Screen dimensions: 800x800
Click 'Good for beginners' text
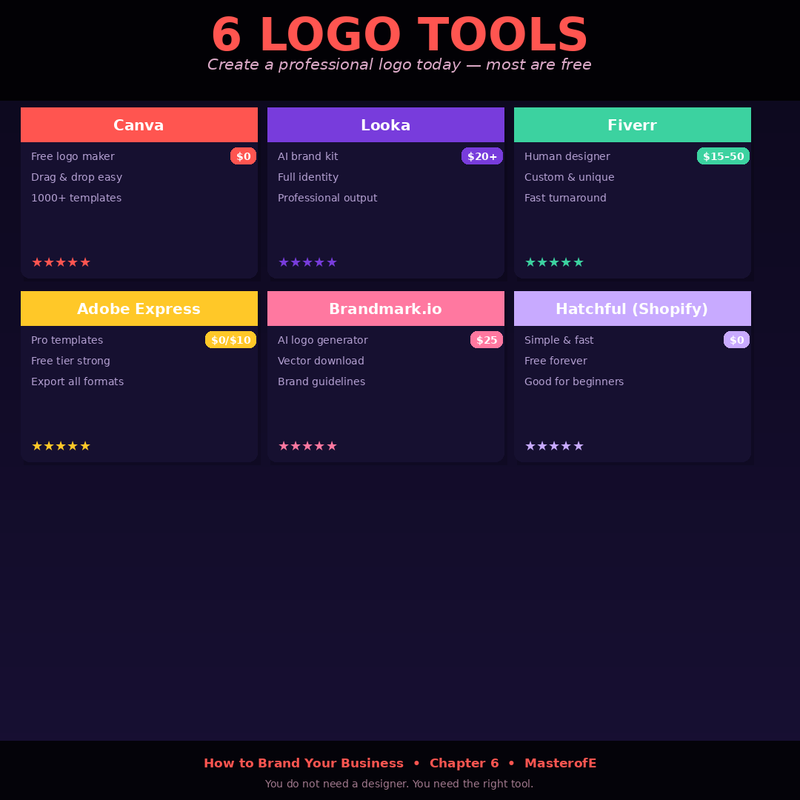pos(574,382)
